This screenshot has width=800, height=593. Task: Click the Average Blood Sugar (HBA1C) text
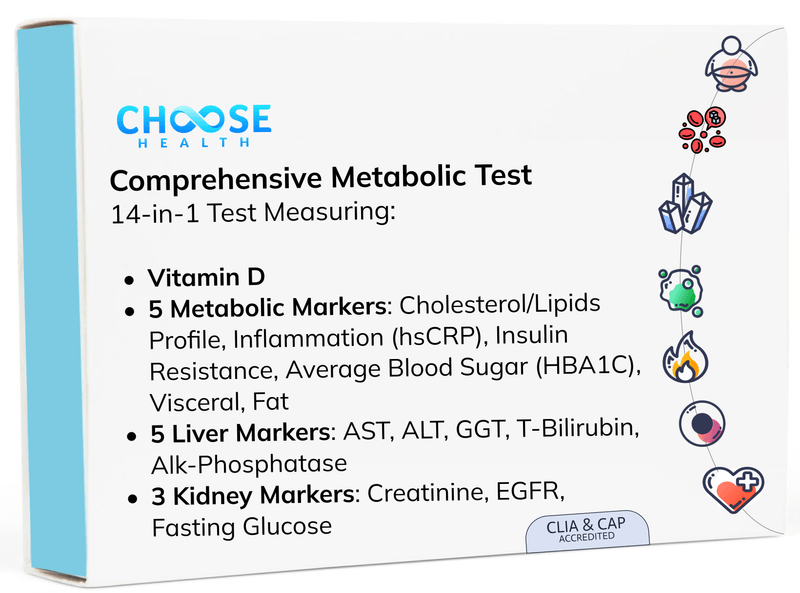462,370
